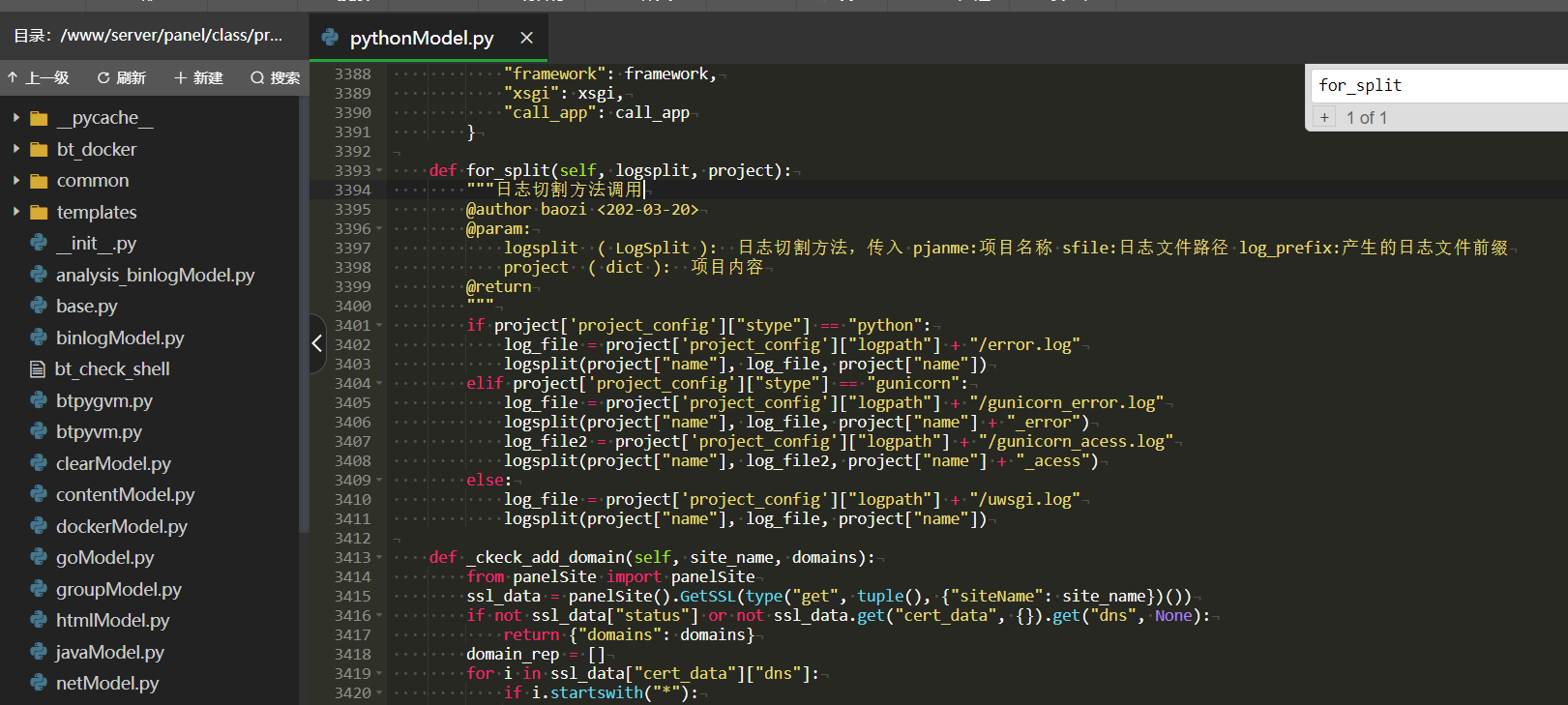Image resolution: width=1568 pixels, height=705 pixels.
Task: Open analysis_binlogModel.py file
Action: click(155, 275)
